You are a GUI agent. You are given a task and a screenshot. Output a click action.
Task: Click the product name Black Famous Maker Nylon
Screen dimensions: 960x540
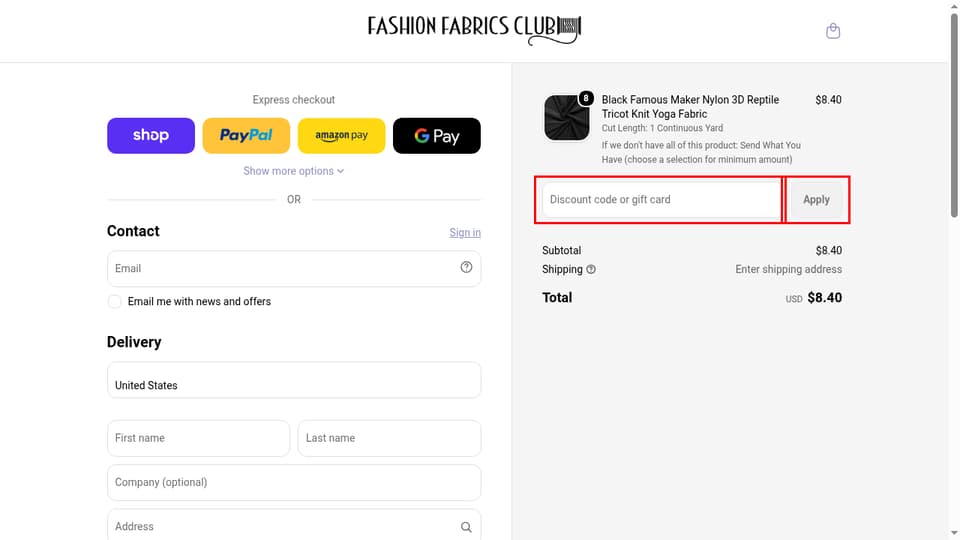tap(690, 107)
